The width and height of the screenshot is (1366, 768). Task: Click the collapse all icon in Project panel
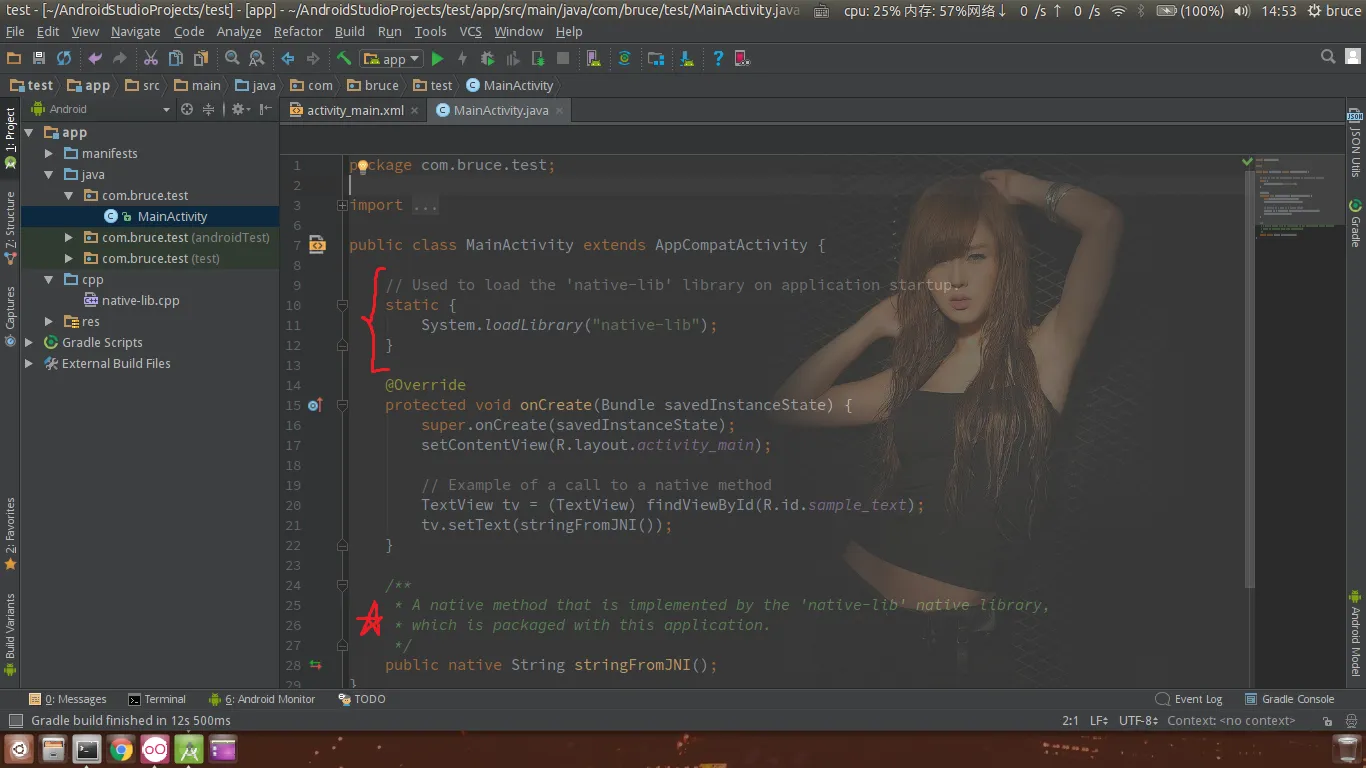(x=209, y=109)
